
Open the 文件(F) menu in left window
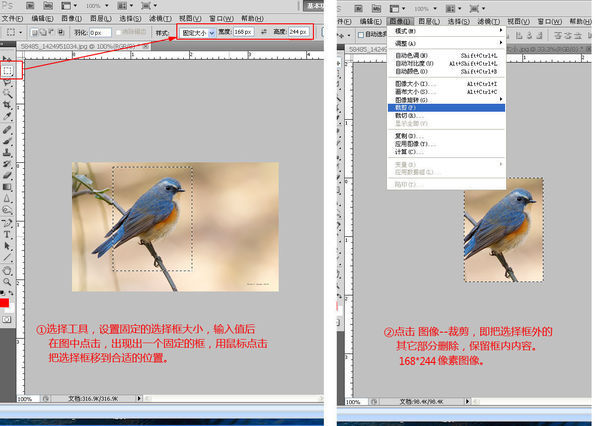13,18
